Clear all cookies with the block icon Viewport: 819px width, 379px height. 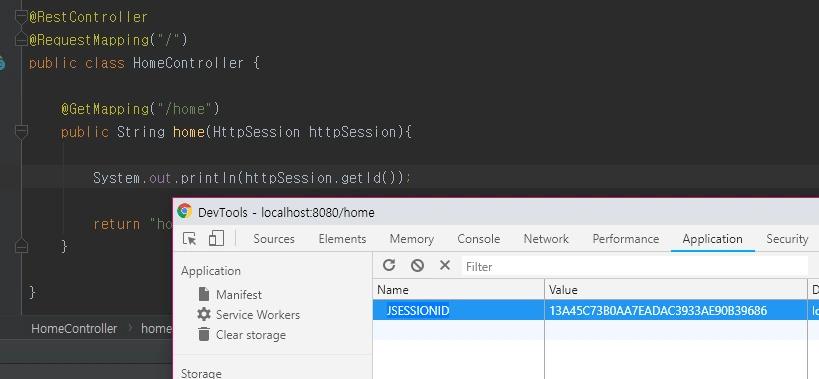[x=417, y=265]
